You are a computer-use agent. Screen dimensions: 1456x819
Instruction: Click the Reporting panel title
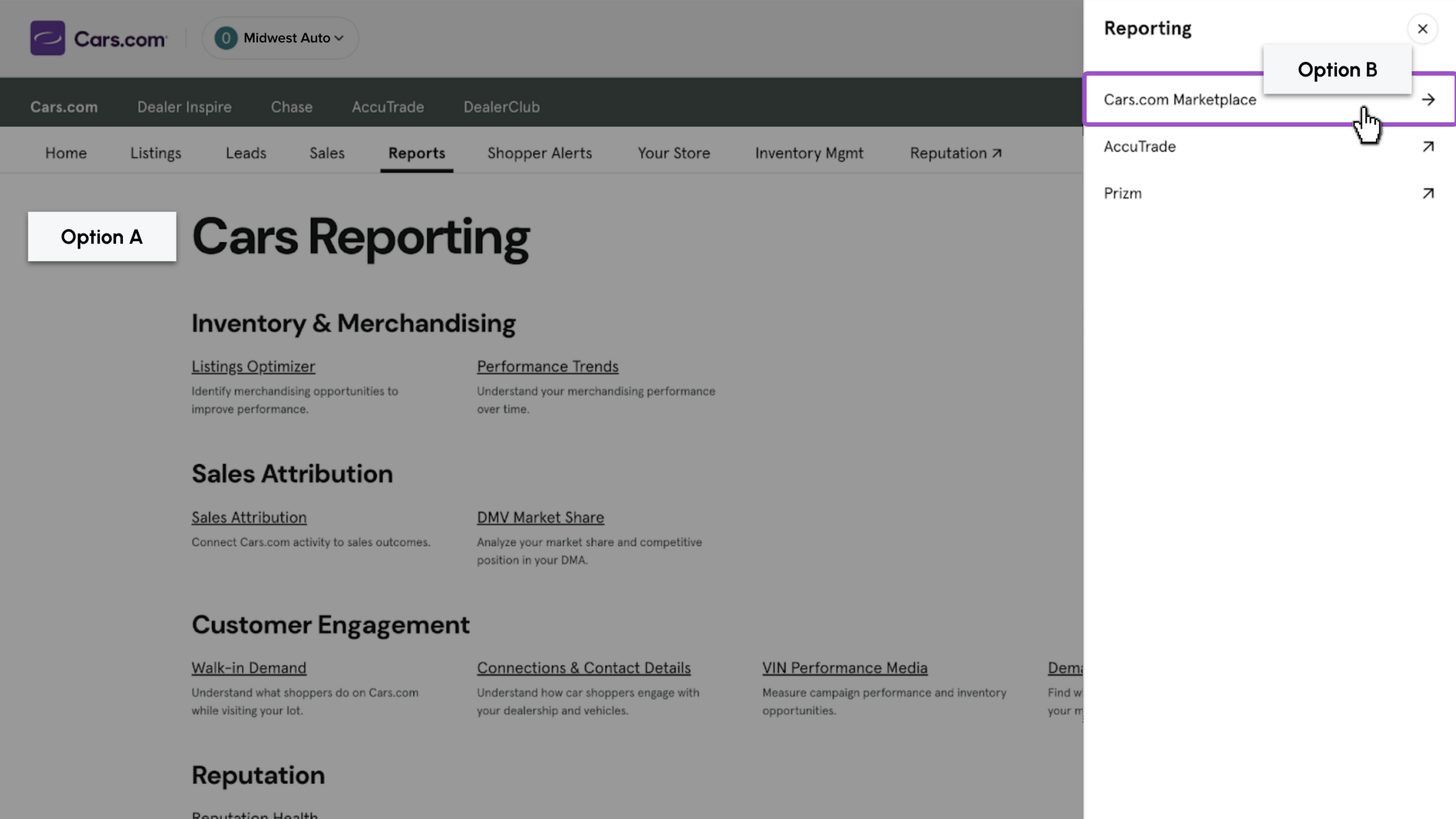tap(1147, 28)
